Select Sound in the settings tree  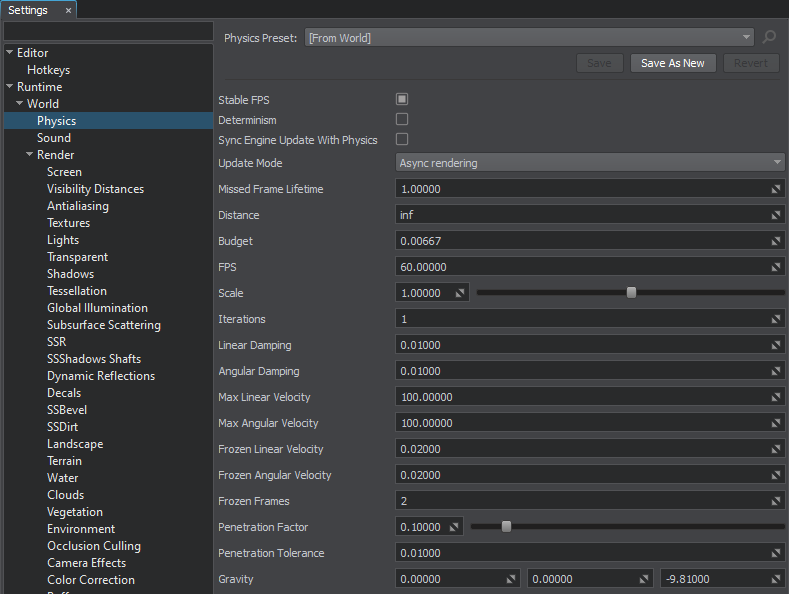54,138
